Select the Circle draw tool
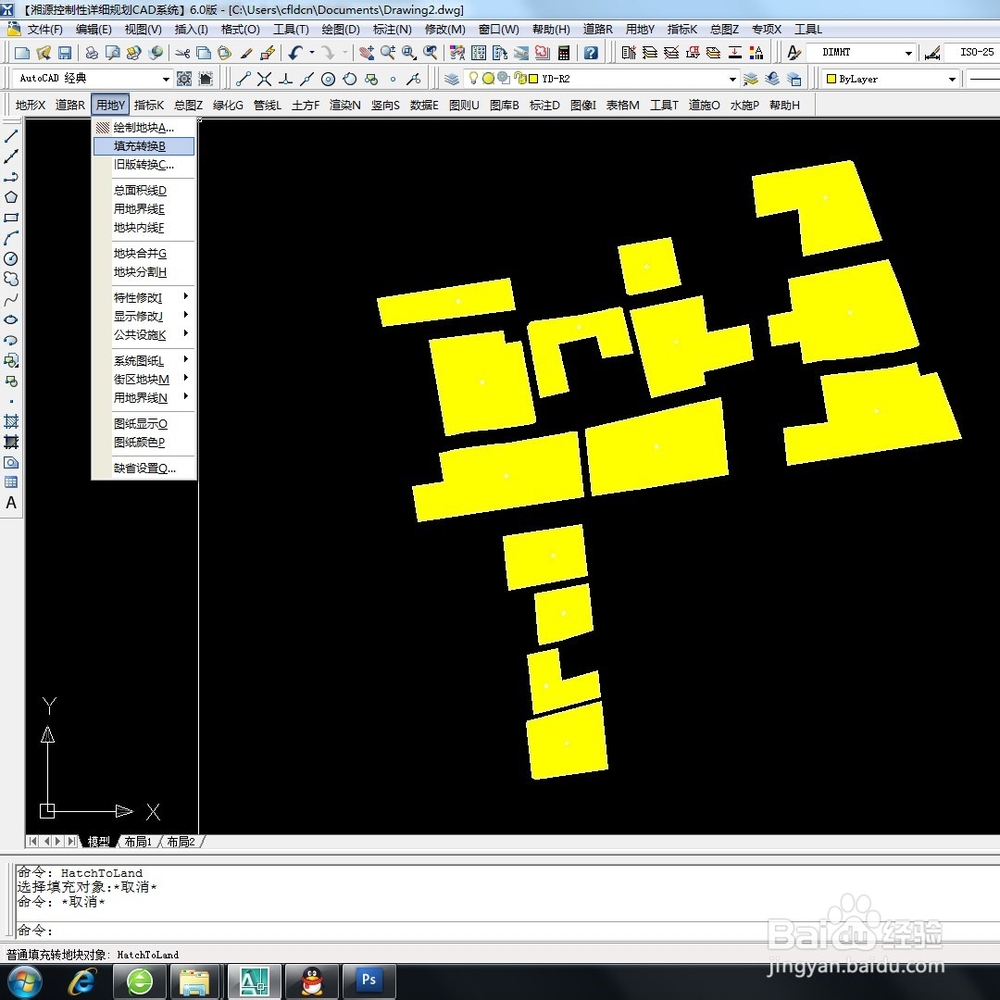Image resolution: width=1000 pixels, height=1000 pixels. (11, 258)
